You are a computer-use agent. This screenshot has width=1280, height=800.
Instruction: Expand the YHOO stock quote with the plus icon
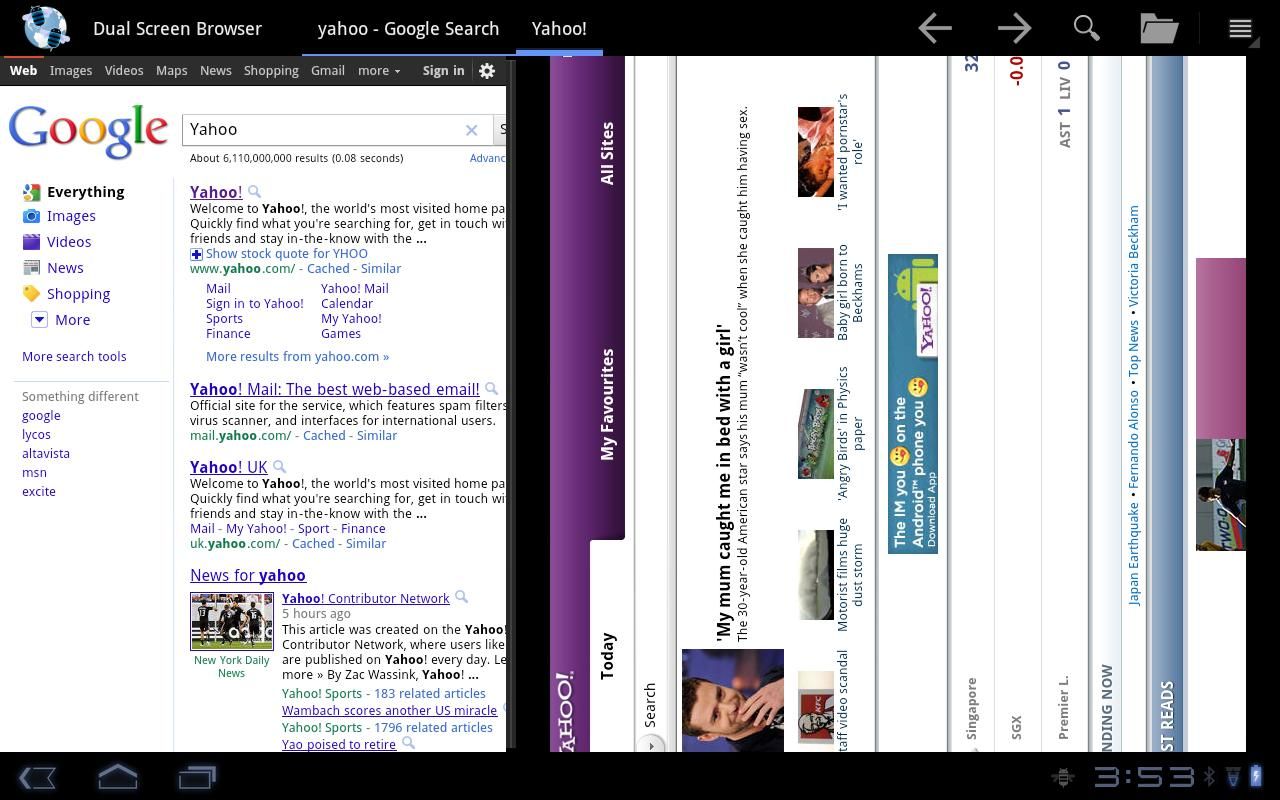tap(196, 253)
